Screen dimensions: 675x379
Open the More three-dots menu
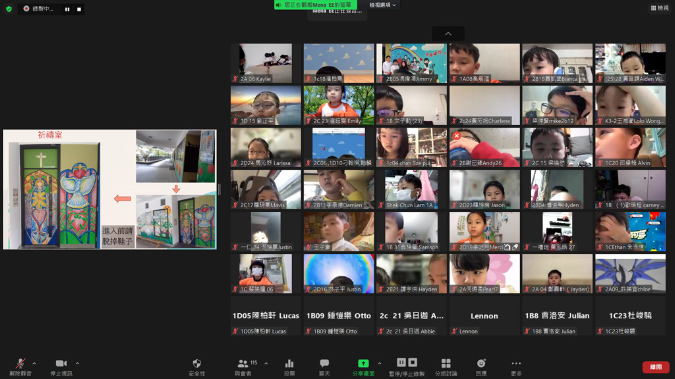point(516,367)
